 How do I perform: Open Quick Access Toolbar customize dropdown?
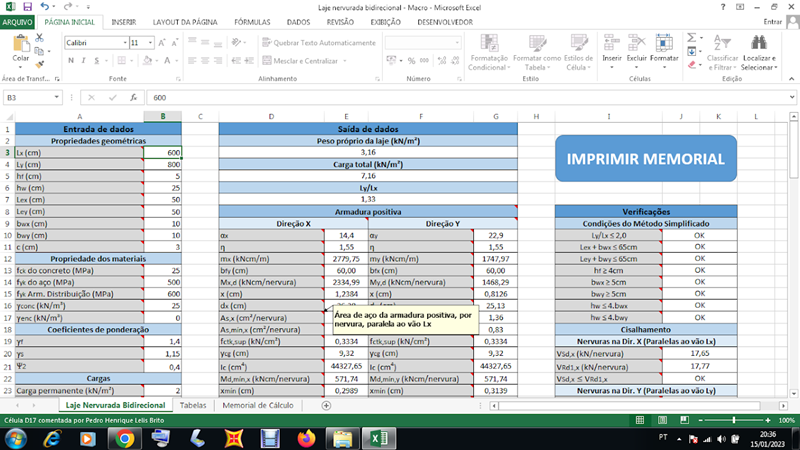coord(88,7)
